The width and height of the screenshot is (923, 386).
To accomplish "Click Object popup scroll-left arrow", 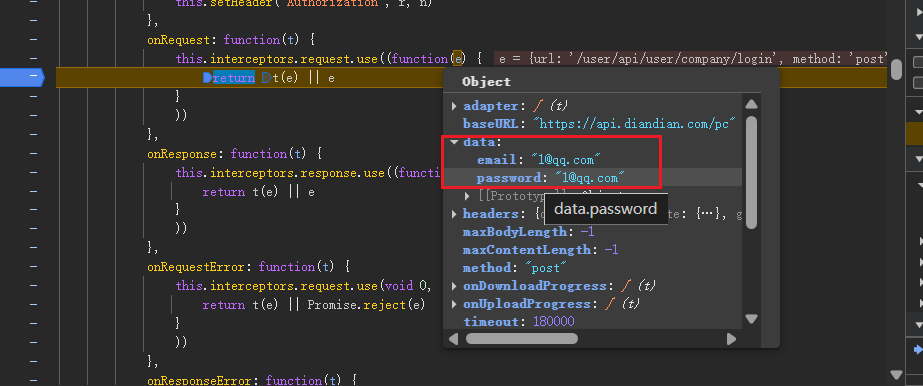I will [x=453, y=339].
